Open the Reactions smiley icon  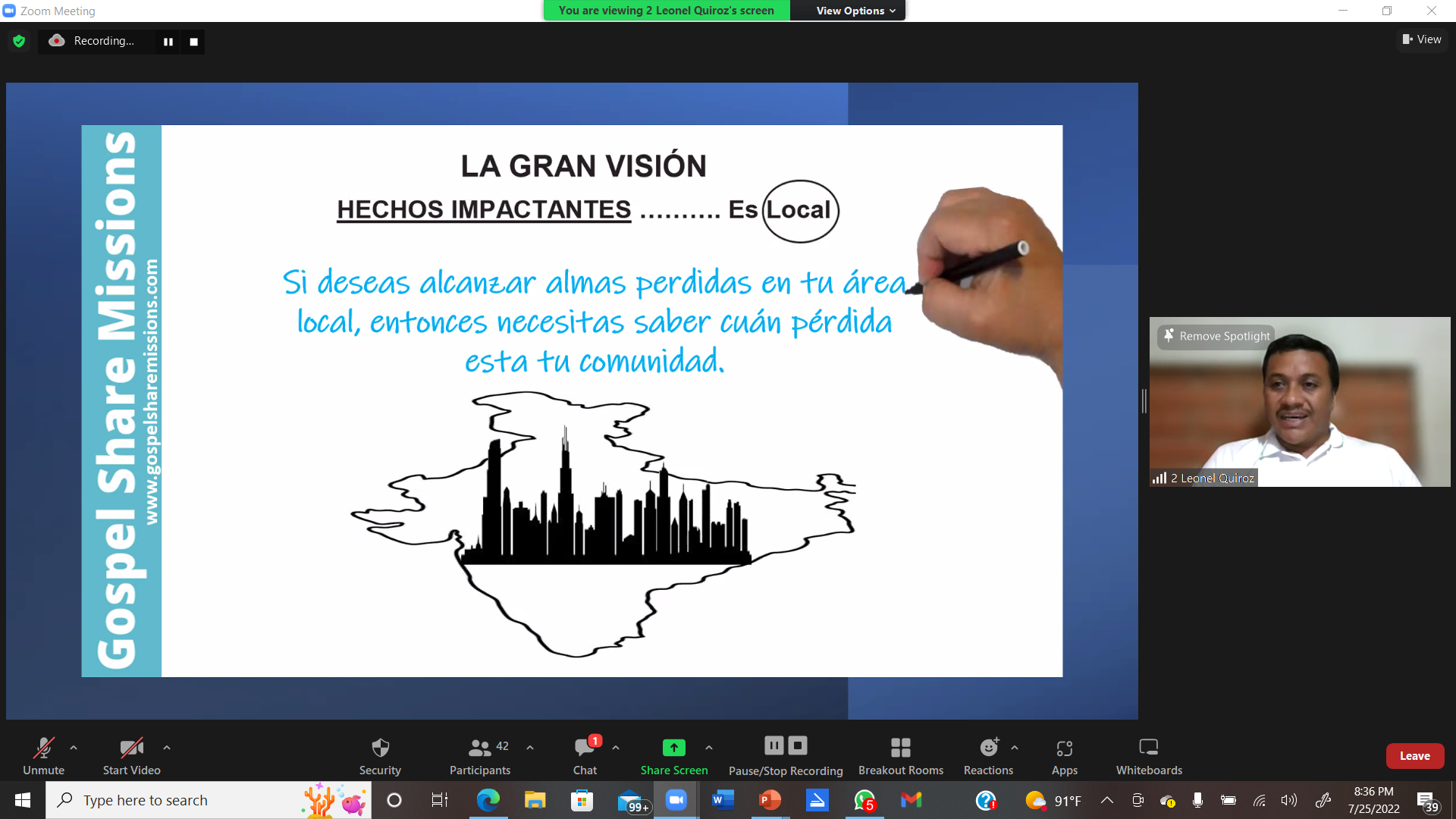point(989,748)
